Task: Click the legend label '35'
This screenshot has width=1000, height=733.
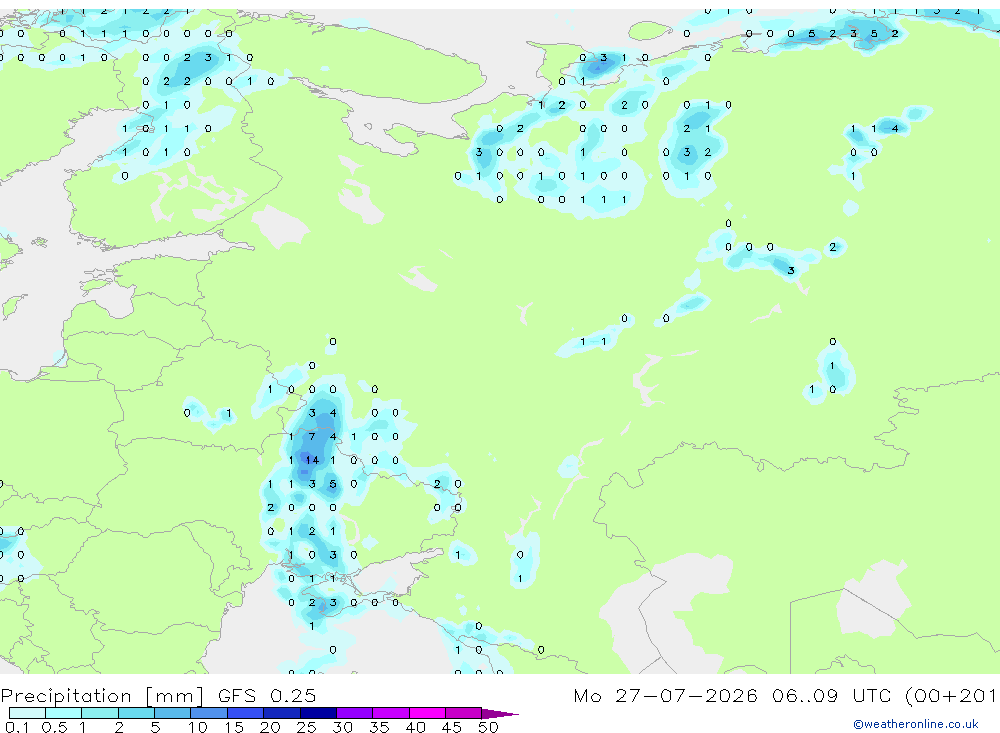Action: click(x=379, y=727)
